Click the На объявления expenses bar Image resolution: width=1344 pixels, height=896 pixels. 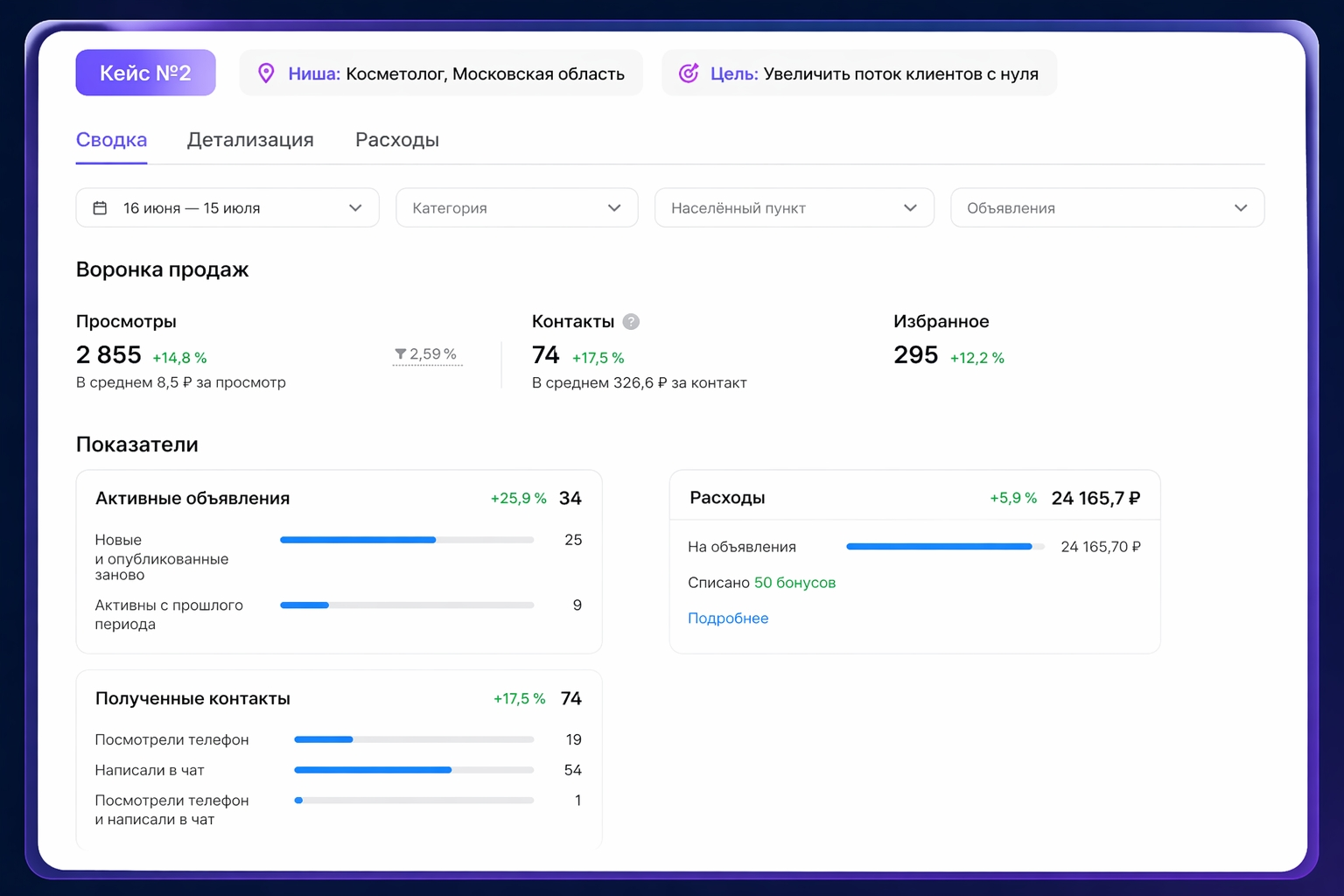(945, 547)
